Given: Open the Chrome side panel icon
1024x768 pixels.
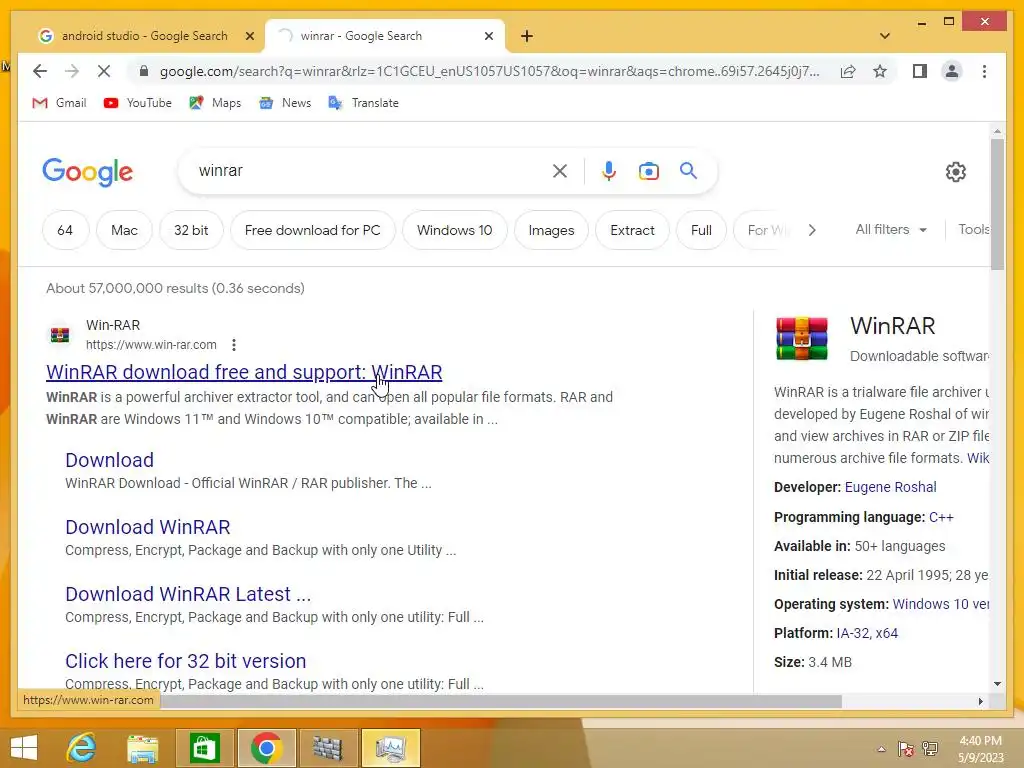Looking at the screenshot, I should click(920, 71).
